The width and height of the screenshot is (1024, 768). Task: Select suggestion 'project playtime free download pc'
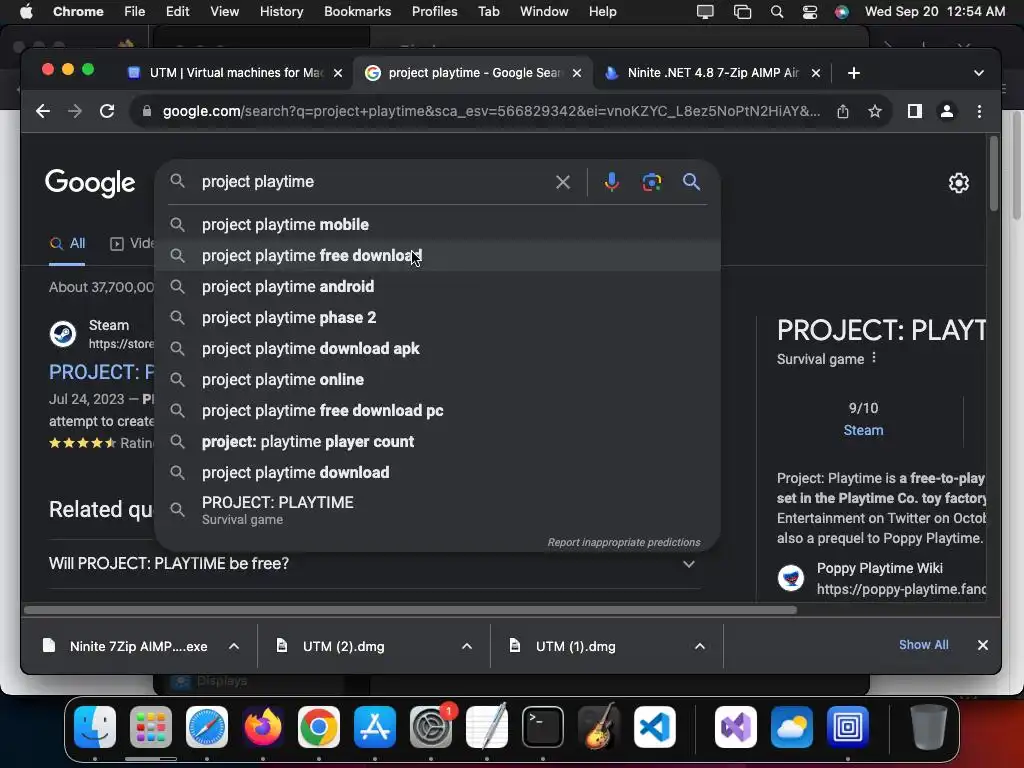[x=438, y=411]
